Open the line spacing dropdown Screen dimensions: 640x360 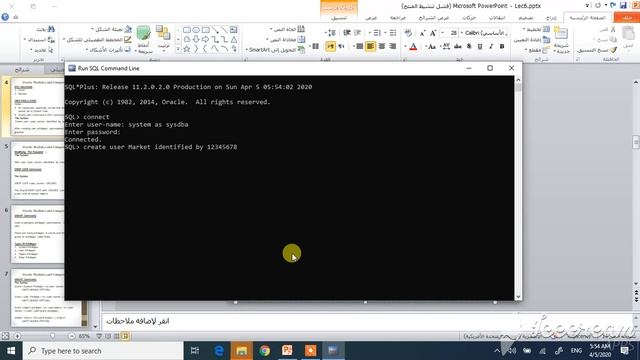[330, 33]
